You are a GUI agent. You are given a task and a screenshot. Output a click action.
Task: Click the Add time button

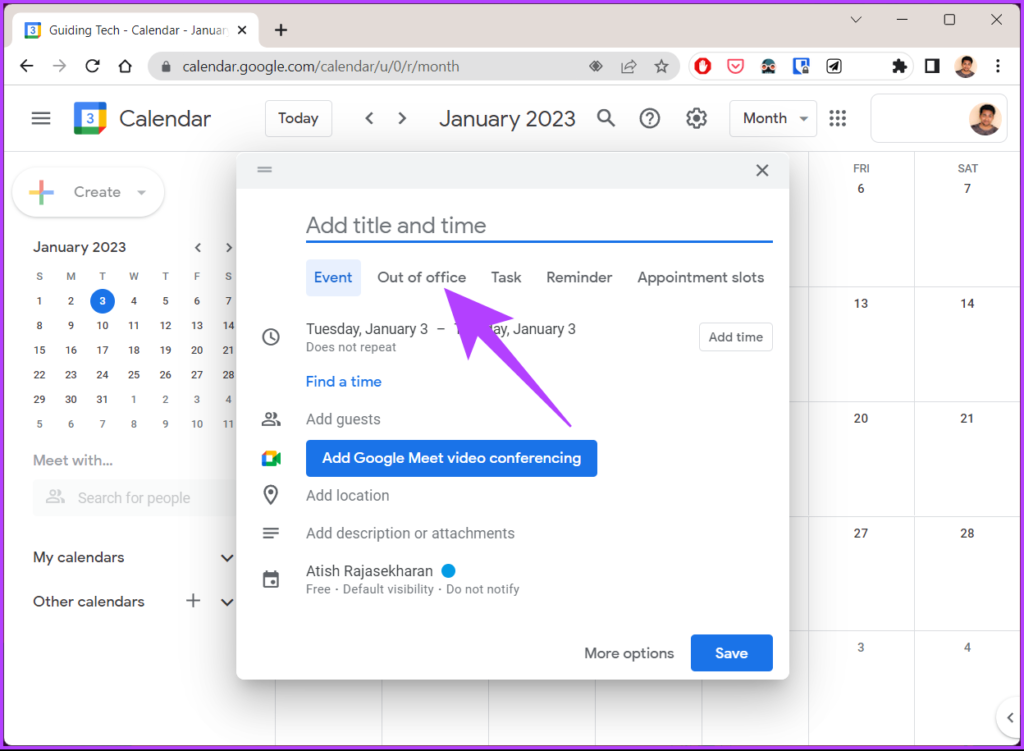click(x=736, y=337)
